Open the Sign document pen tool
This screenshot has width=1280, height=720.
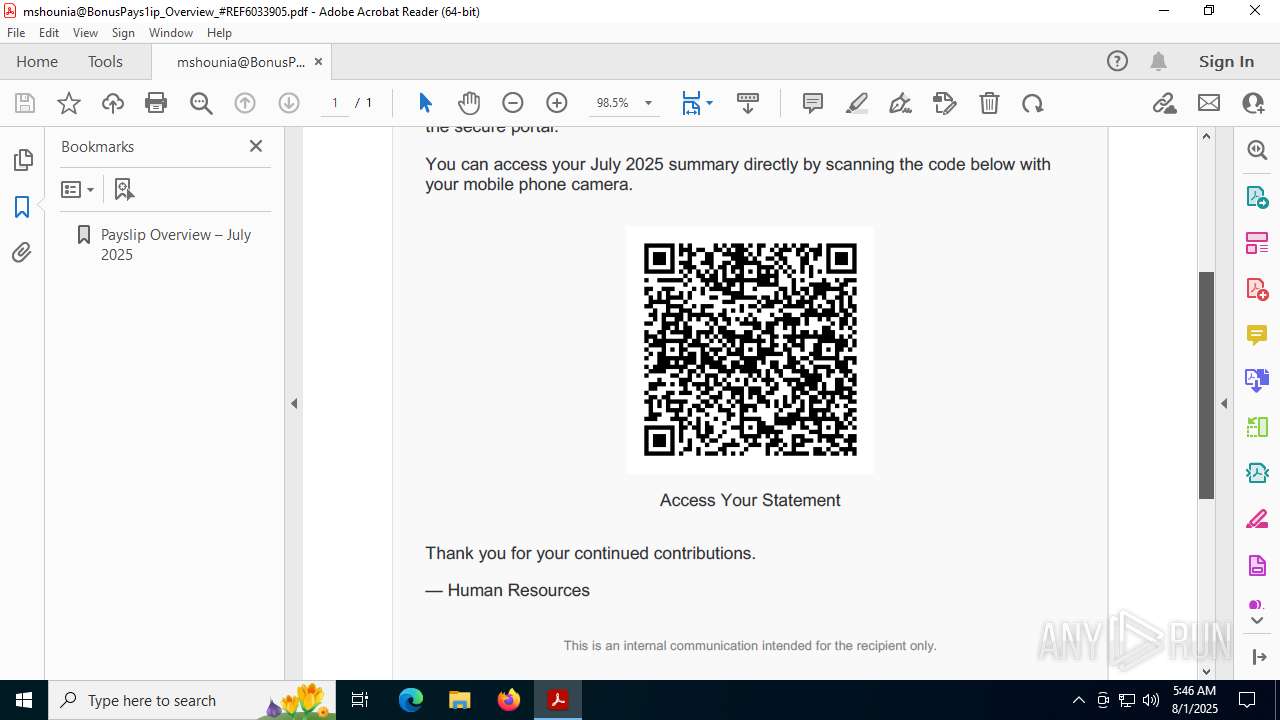[901, 103]
